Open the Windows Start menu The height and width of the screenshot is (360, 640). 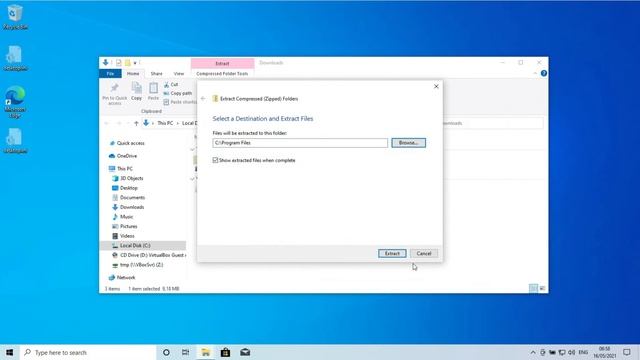pyautogui.click(x=9, y=352)
